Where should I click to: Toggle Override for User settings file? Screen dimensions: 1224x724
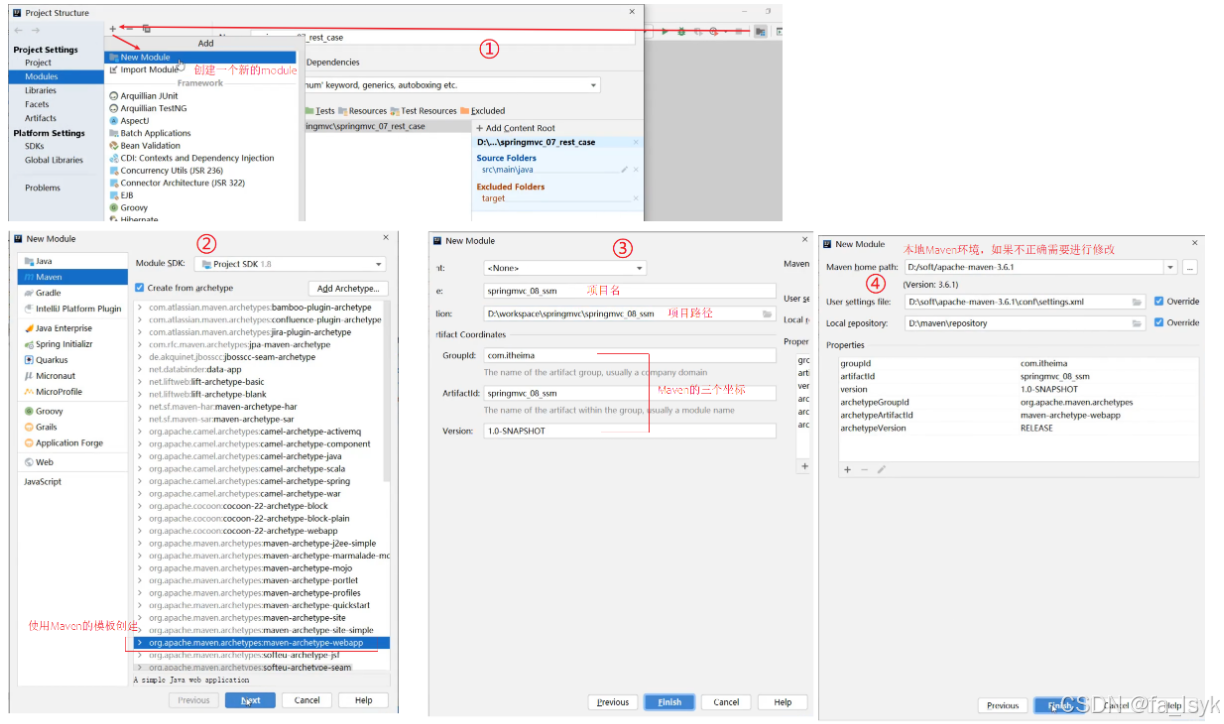(1159, 301)
